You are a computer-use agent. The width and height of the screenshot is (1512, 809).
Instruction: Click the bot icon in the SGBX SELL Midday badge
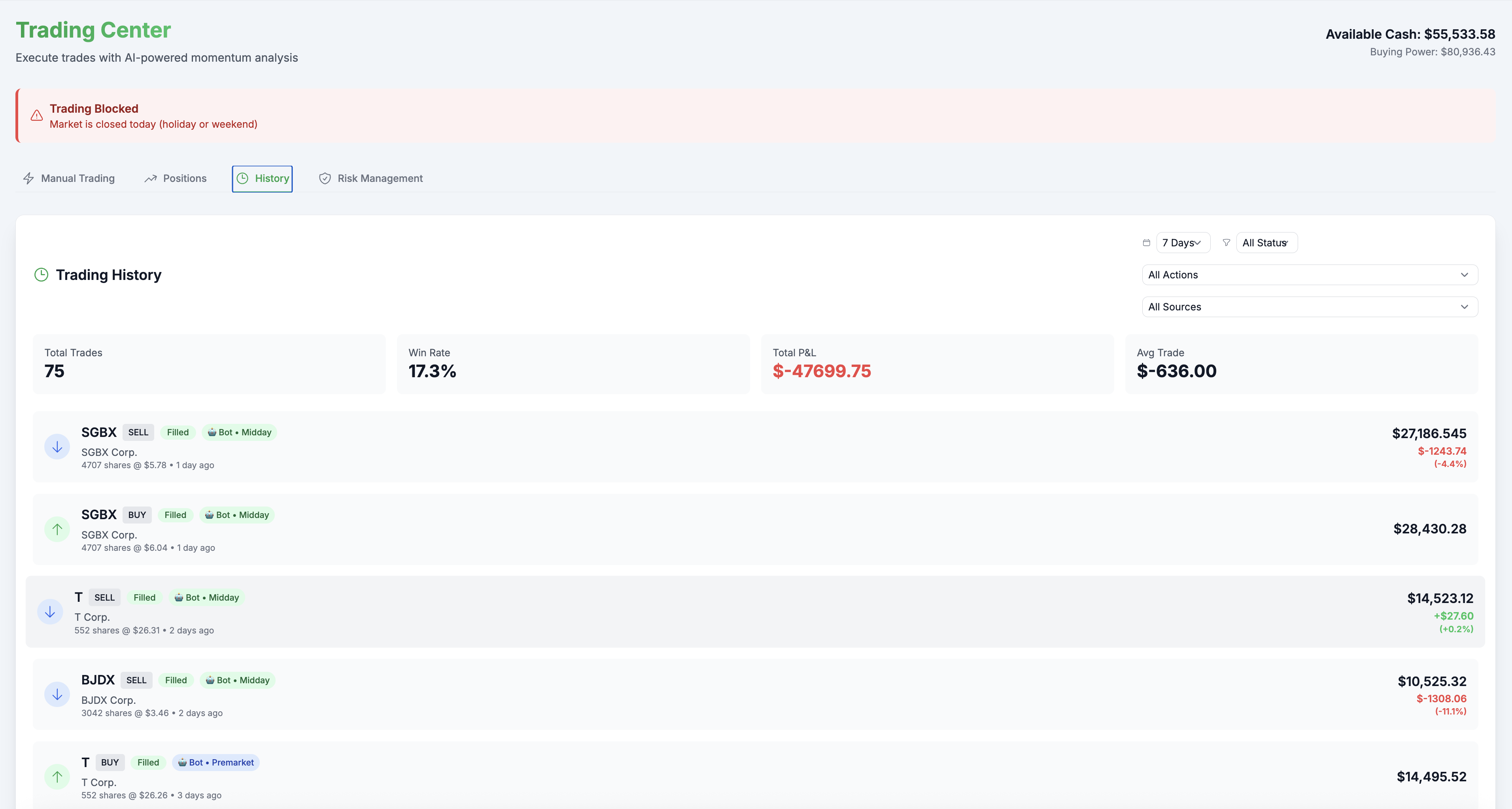(x=212, y=433)
